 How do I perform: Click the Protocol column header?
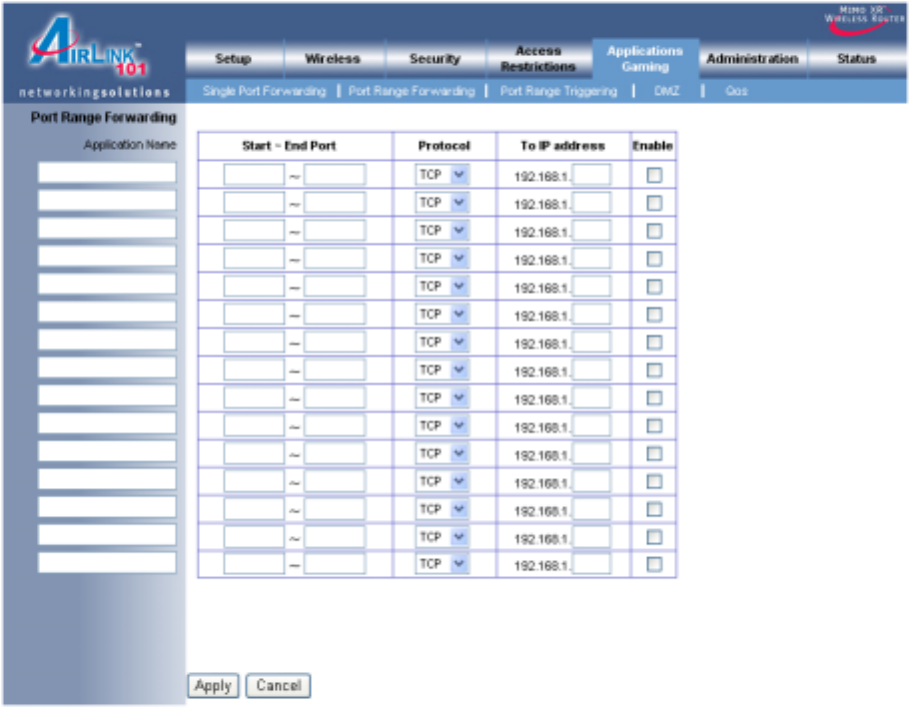point(444,146)
